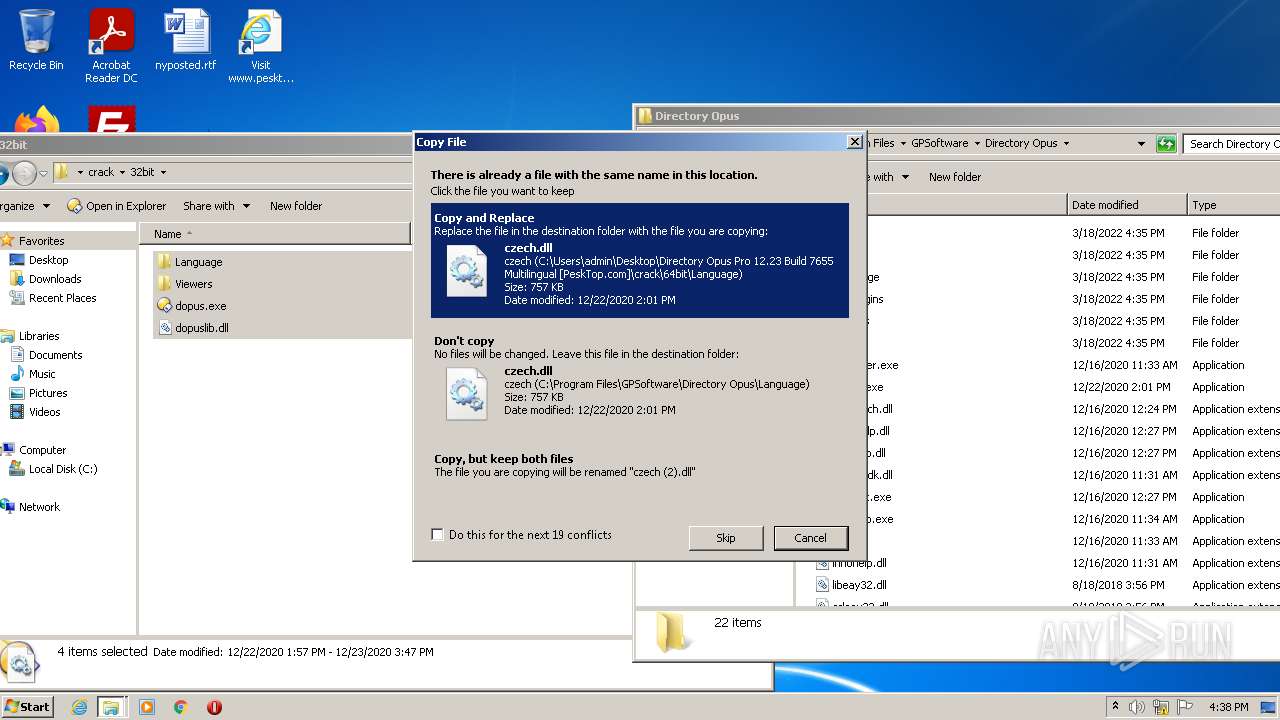Image resolution: width=1280 pixels, height=720 pixels.
Task: Open Downloads in Favorites sidebar
Action: [x=54, y=279]
